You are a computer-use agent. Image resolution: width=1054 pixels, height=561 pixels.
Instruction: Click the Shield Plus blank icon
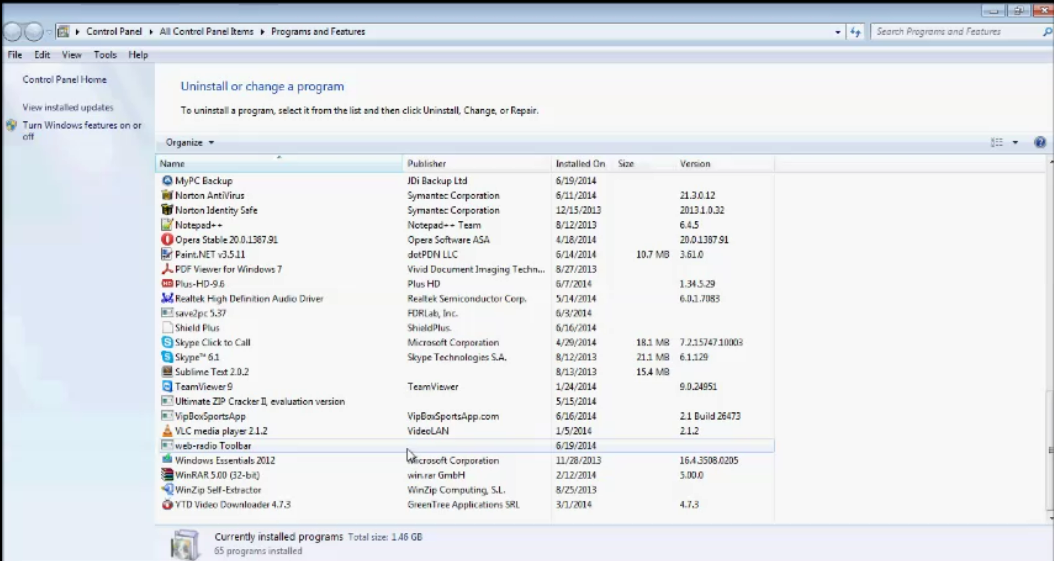click(x=167, y=328)
